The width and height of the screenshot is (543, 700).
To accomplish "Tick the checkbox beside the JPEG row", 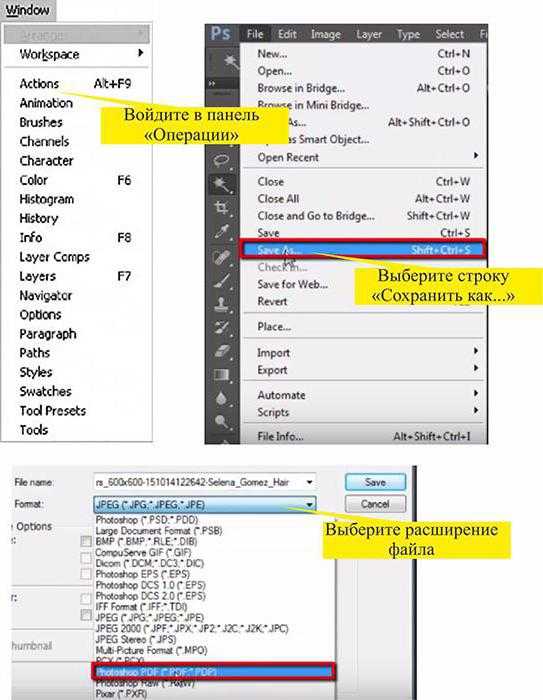I will (86, 615).
